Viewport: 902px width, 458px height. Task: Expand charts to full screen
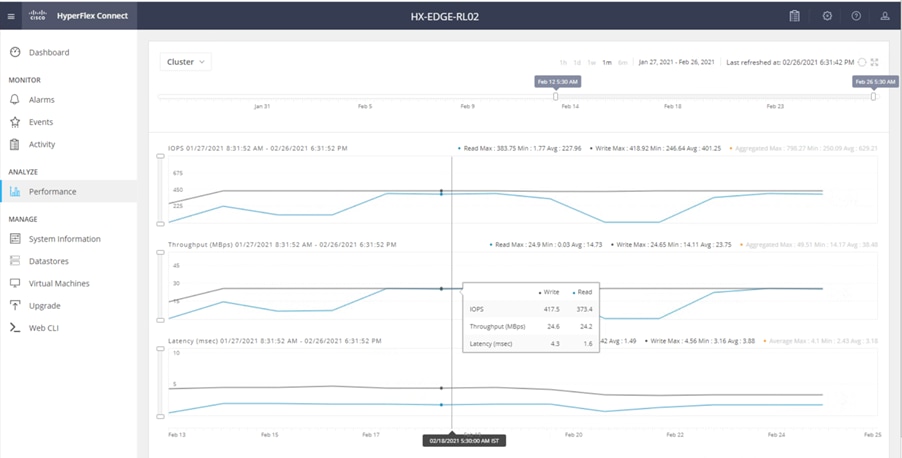tap(875, 62)
